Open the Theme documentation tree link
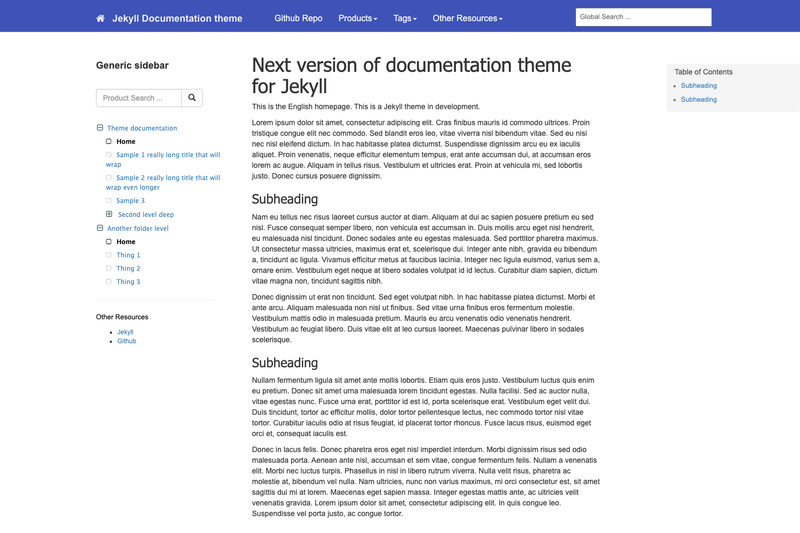800x533 pixels. (x=142, y=128)
